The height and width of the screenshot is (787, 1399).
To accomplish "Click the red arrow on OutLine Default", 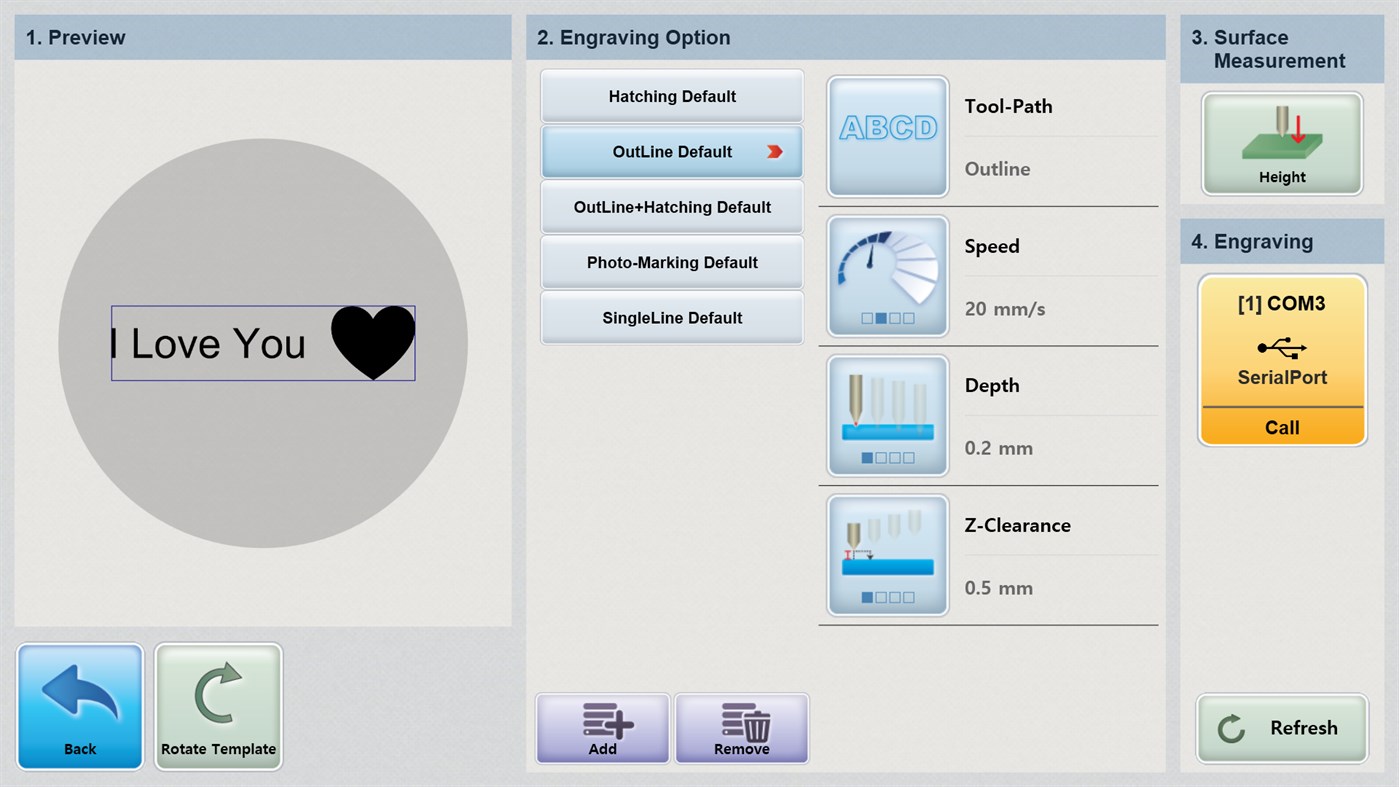I will tap(773, 151).
